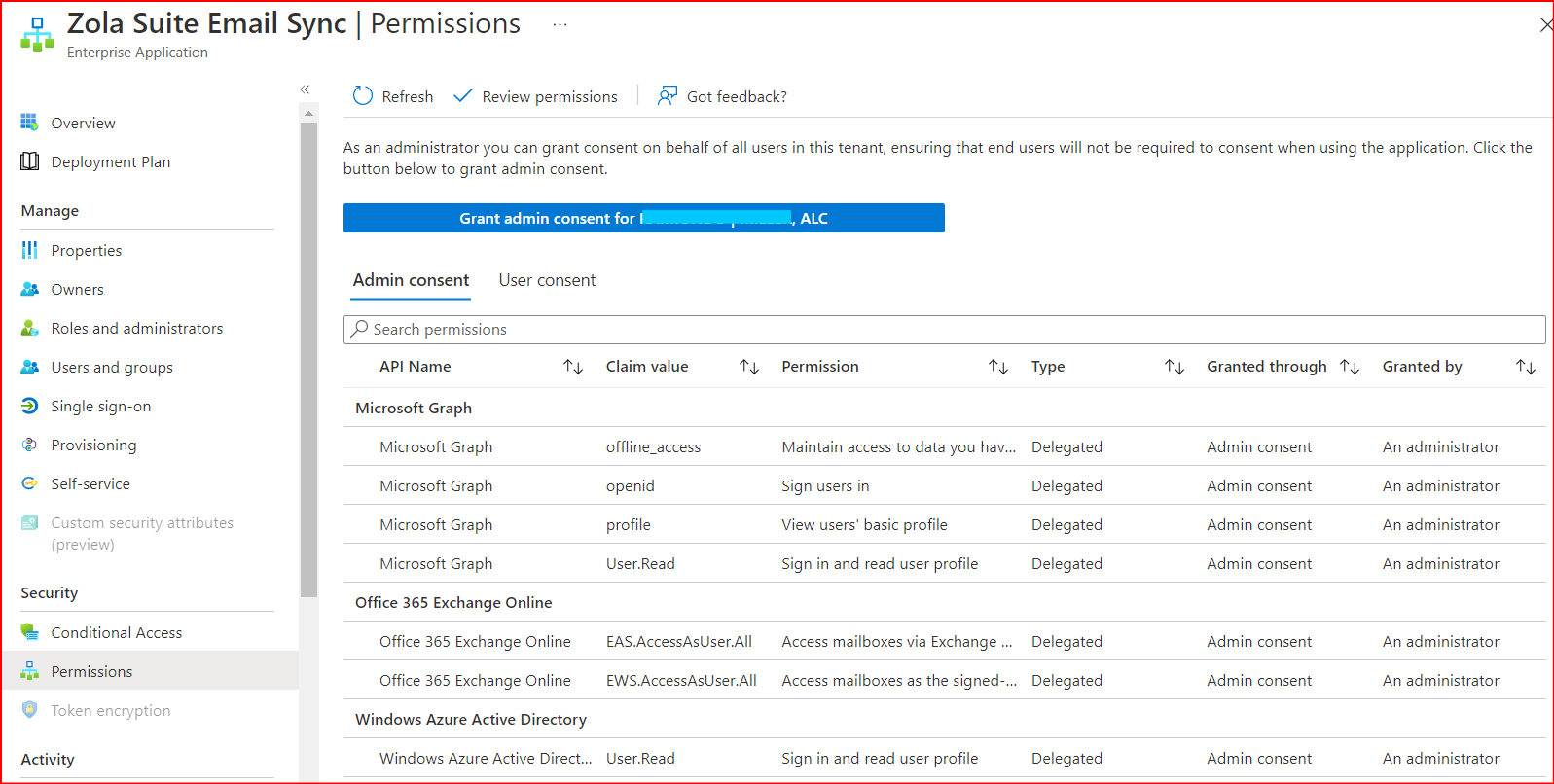Click the Microsoft Graph group header
The width and height of the screenshot is (1554, 784).
(x=414, y=408)
